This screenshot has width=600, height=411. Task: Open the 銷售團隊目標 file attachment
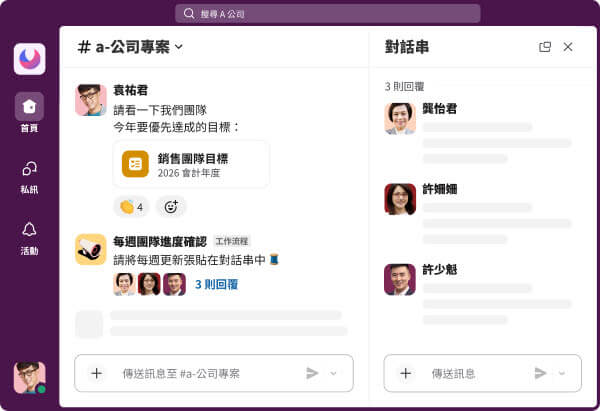pos(191,164)
